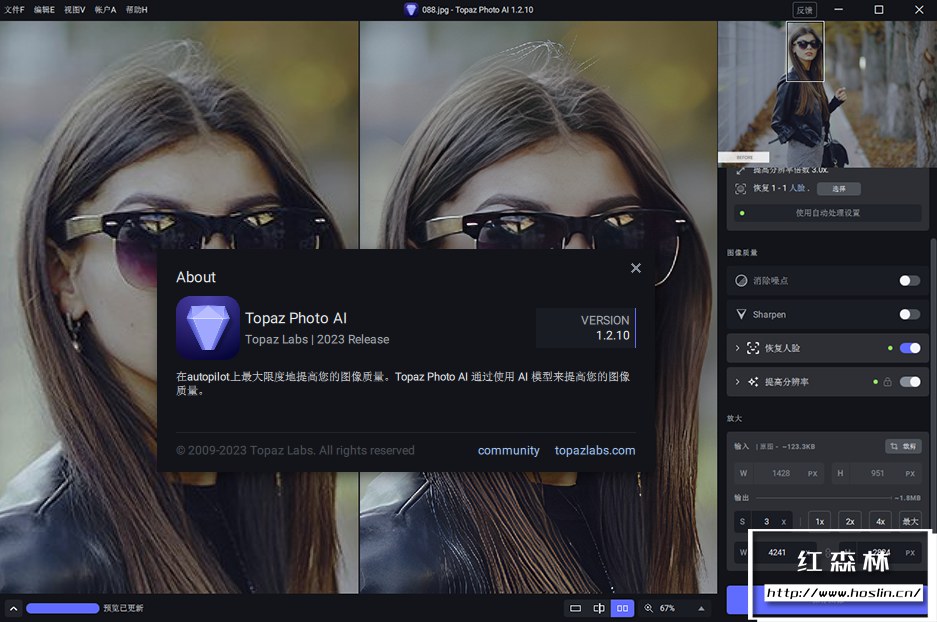Click the Sharpen triangle icon
Image resolution: width=937 pixels, height=622 pixels.
pyautogui.click(x=741, y=314)
